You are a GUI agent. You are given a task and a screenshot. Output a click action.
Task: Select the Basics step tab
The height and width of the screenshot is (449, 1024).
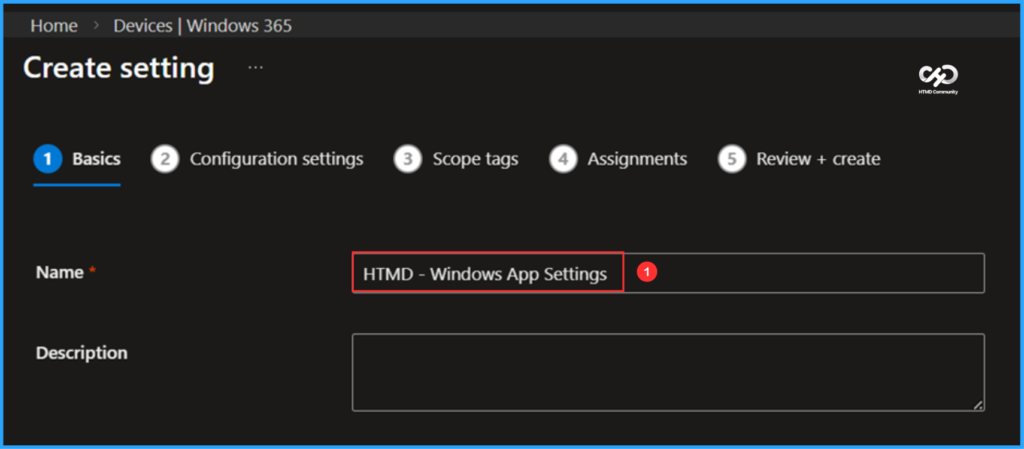point(77,159)
